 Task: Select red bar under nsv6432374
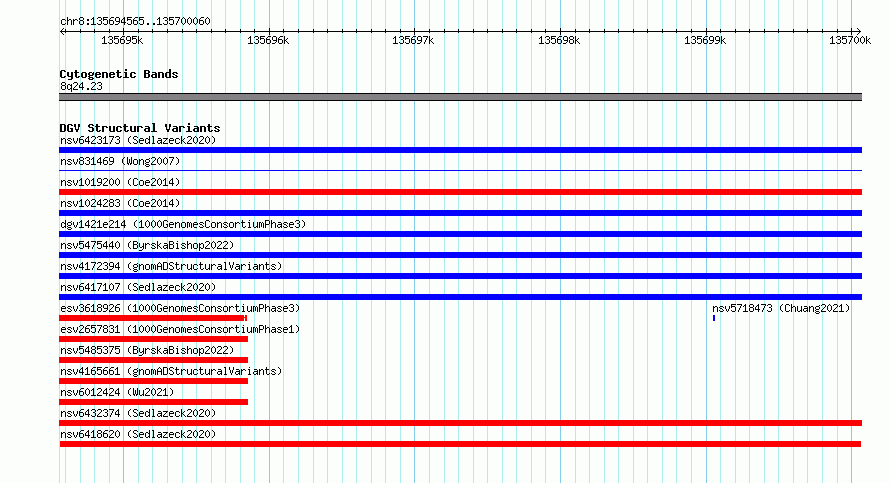pyautogui.click(x=460, y=423)
